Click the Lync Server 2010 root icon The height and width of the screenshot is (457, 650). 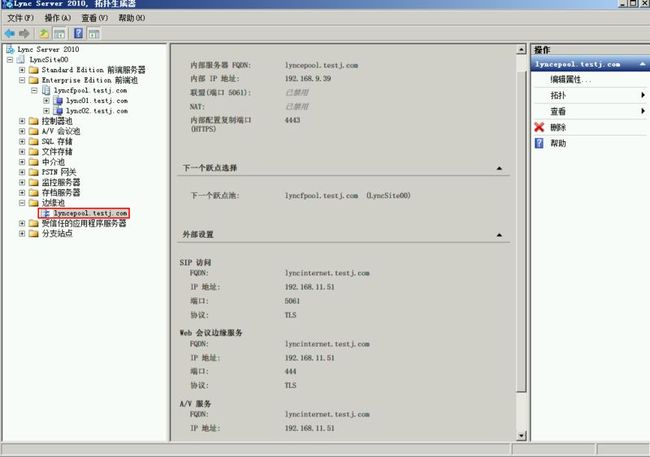coord(10,49)
